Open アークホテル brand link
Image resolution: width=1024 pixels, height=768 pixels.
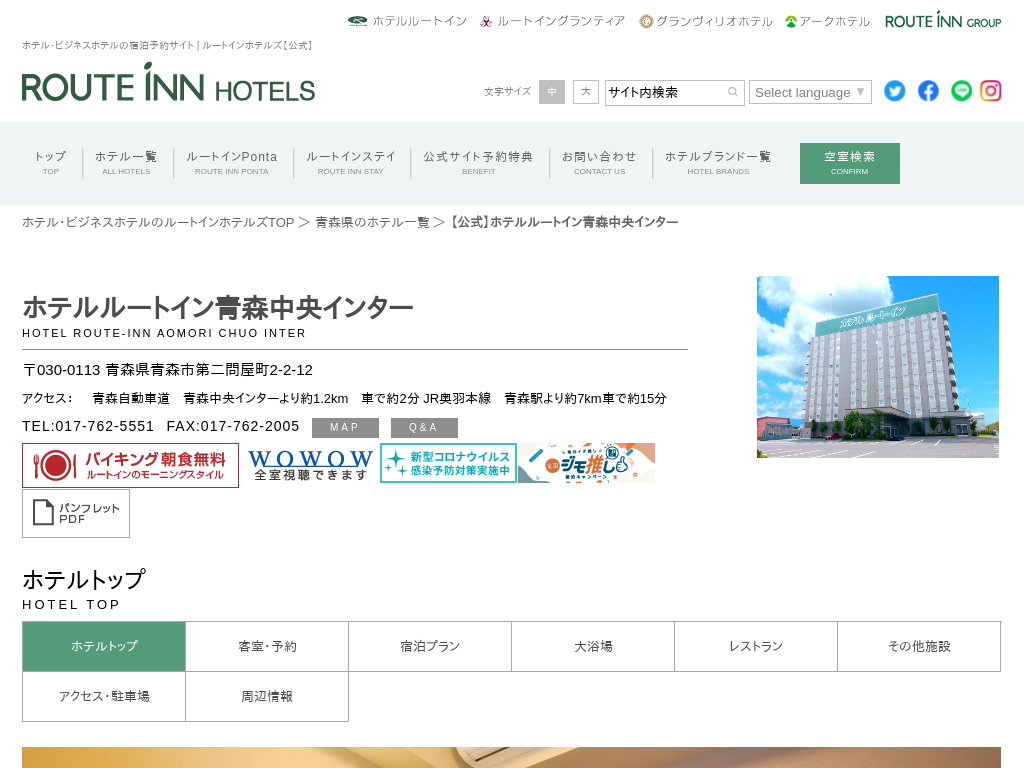pyautogui.click(x=827, y=21)
